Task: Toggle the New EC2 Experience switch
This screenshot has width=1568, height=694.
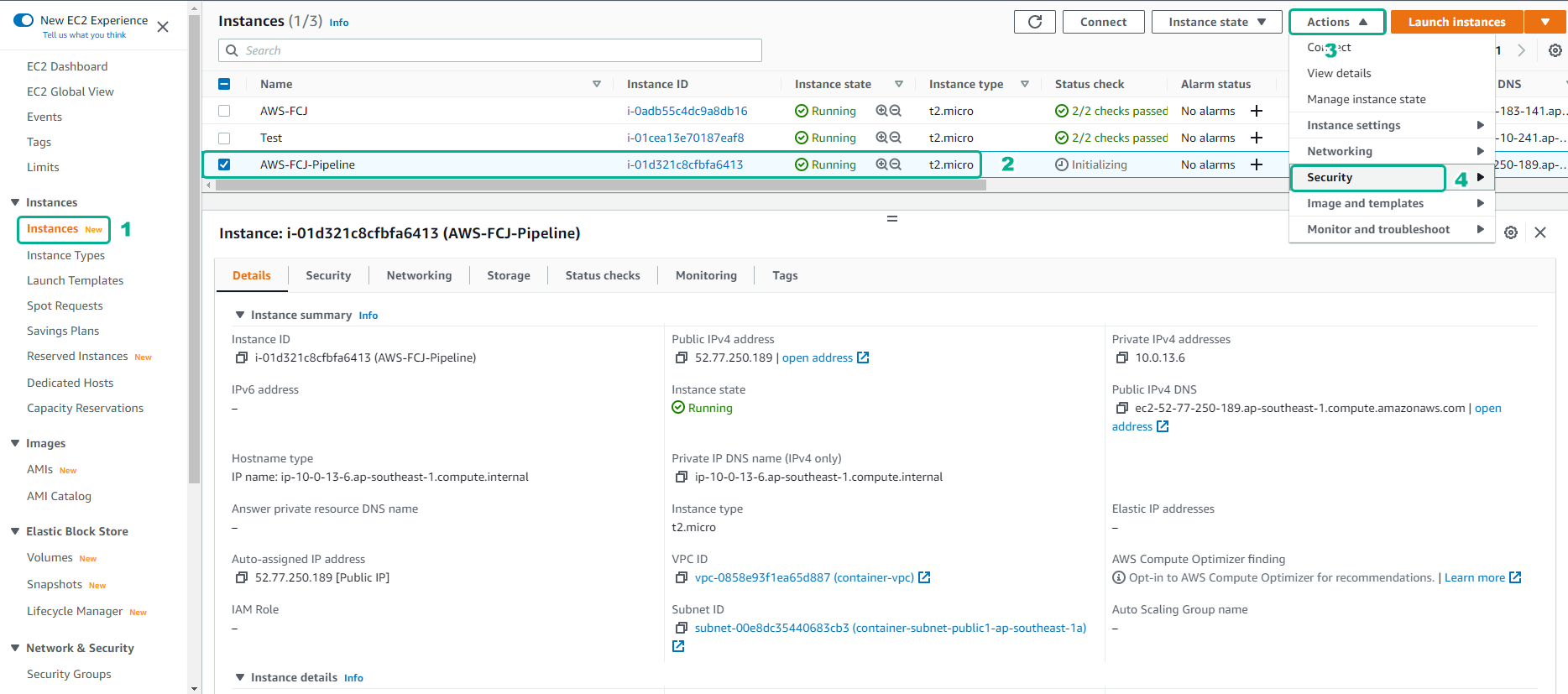Action: pos(24,20)
